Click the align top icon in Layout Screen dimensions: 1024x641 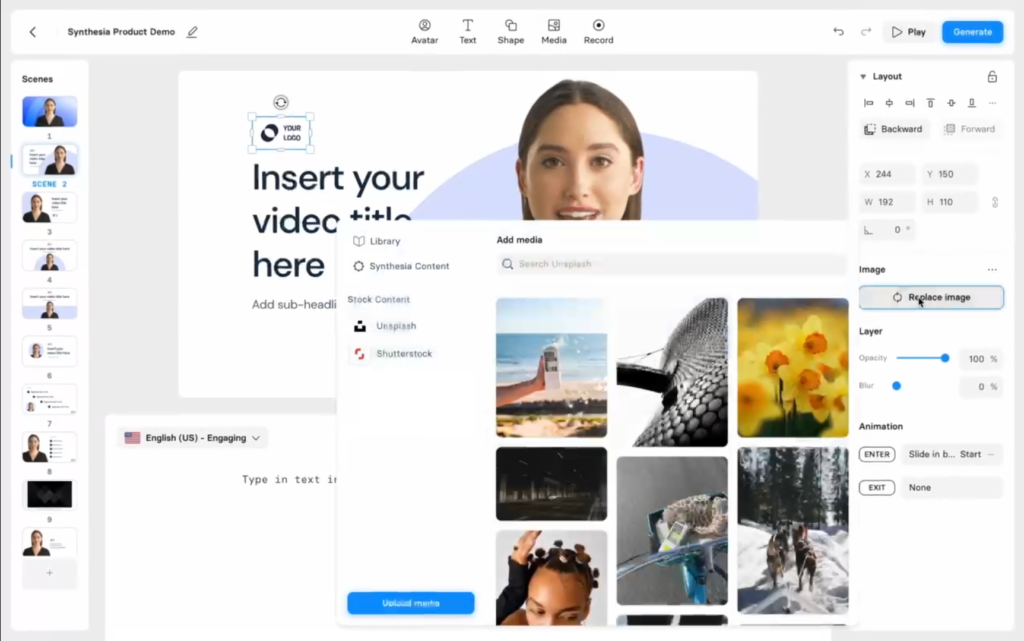931,103
